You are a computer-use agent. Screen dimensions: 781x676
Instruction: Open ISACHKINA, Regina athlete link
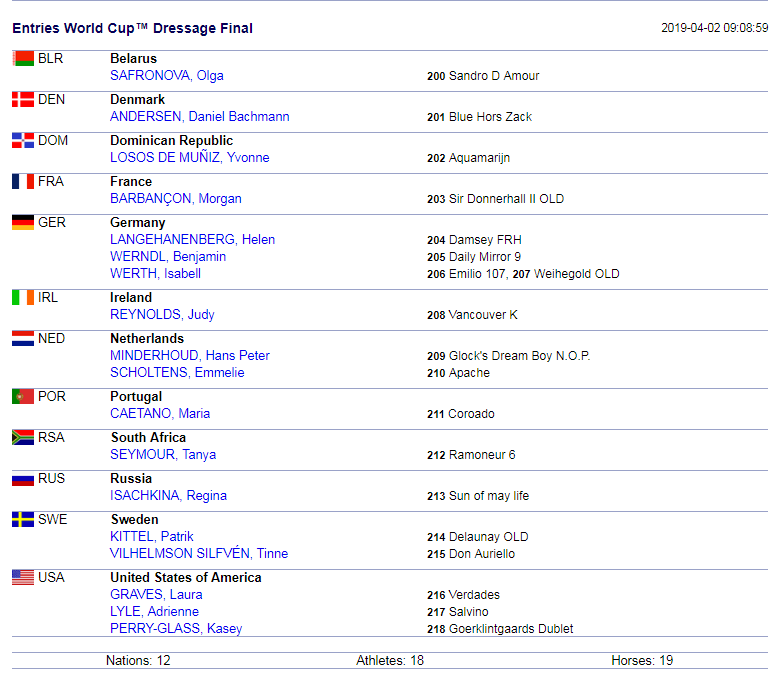[168, 496]
